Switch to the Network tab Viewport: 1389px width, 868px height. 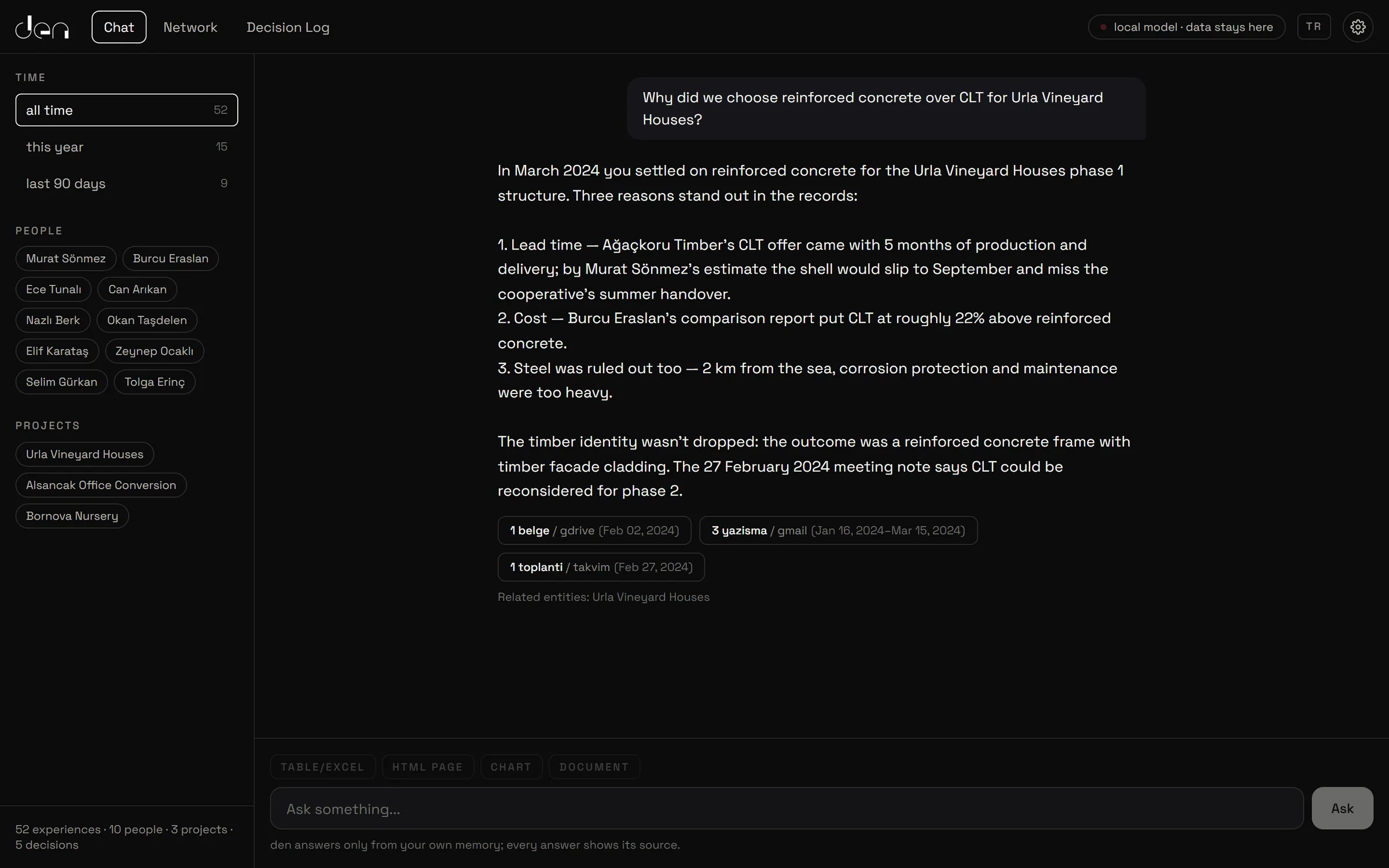tap(190, 27)
